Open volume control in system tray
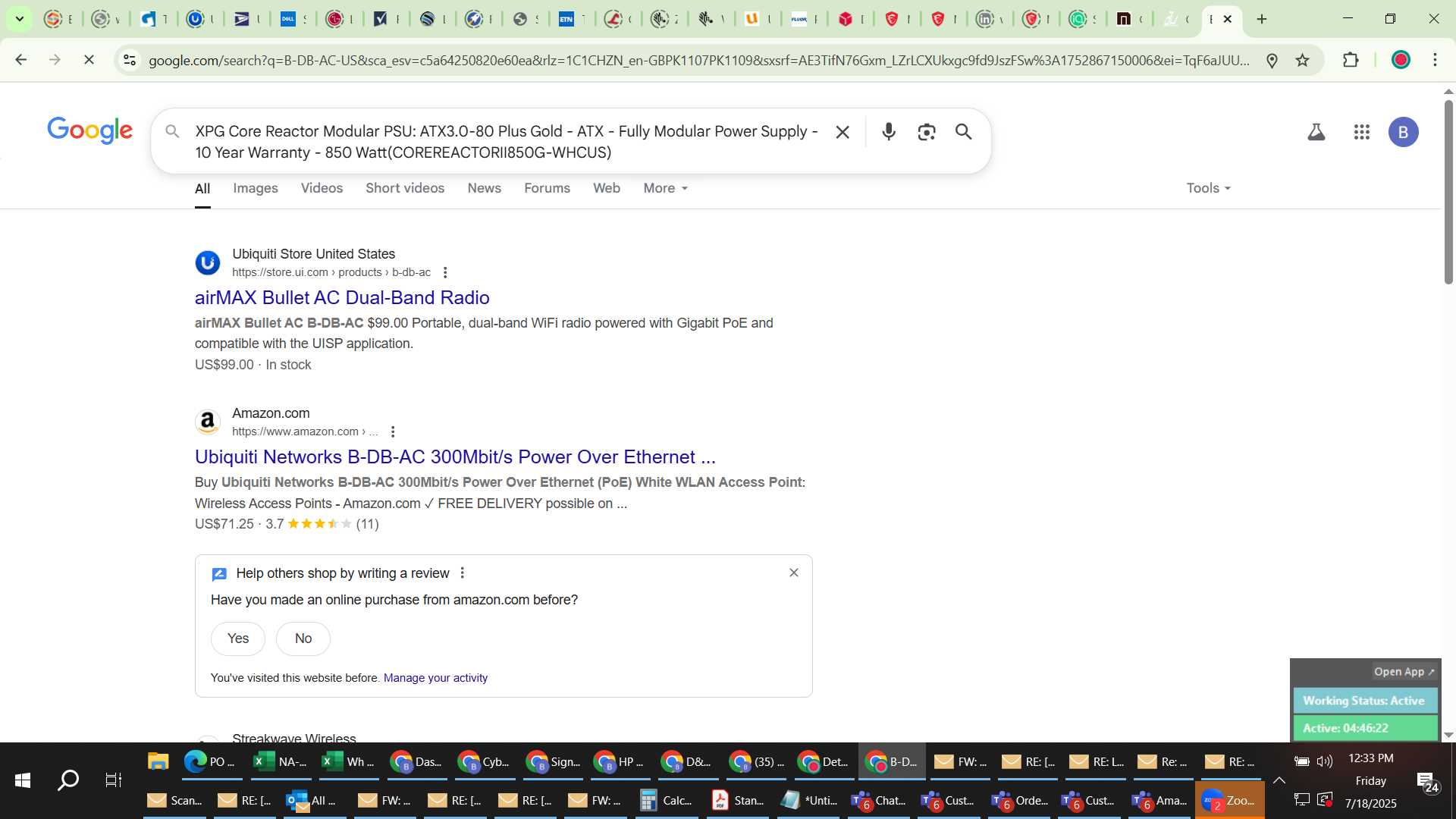Viewport: 1456px width, 819px height. 1325,761
